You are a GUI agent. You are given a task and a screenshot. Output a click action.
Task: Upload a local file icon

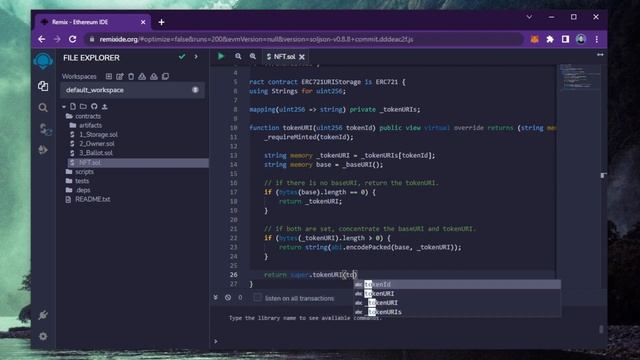click(104, 107)
